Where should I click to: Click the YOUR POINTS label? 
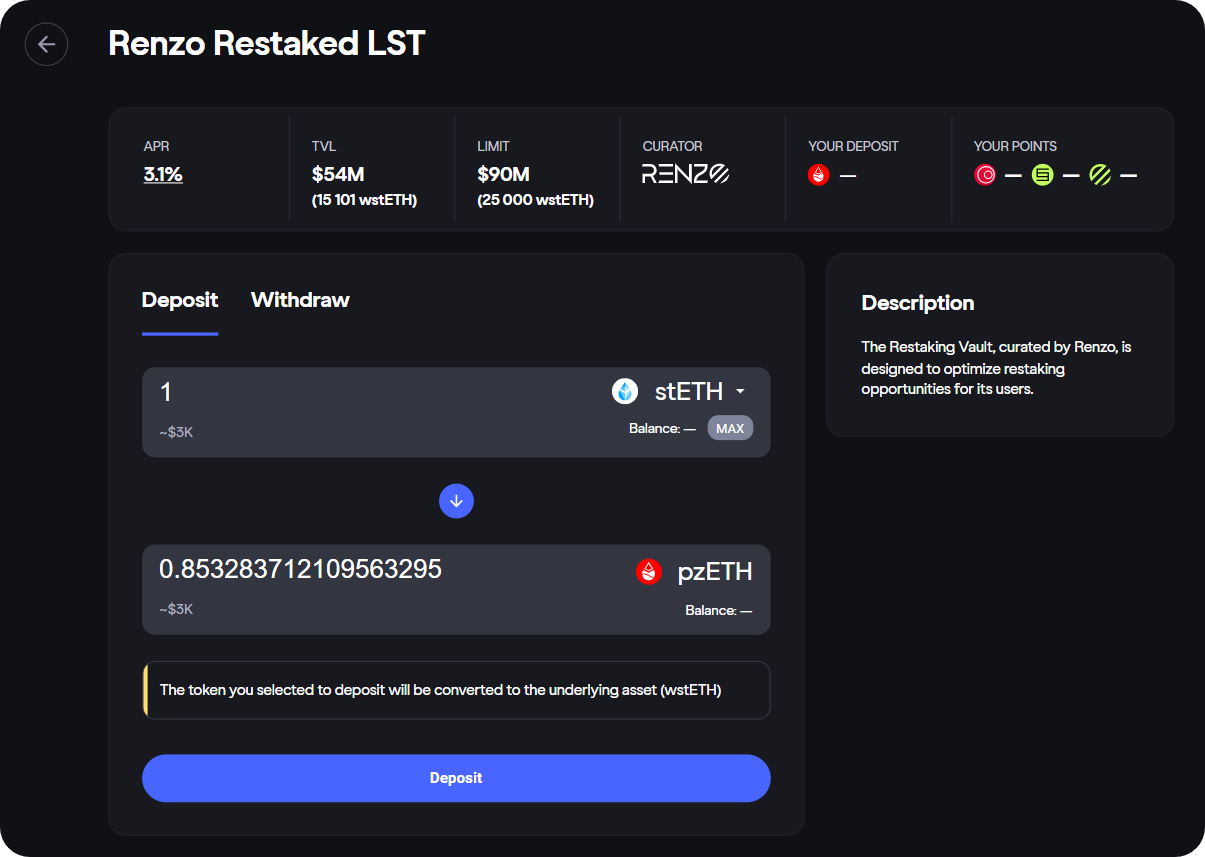pyautogui.click(x=1015, y=146)
